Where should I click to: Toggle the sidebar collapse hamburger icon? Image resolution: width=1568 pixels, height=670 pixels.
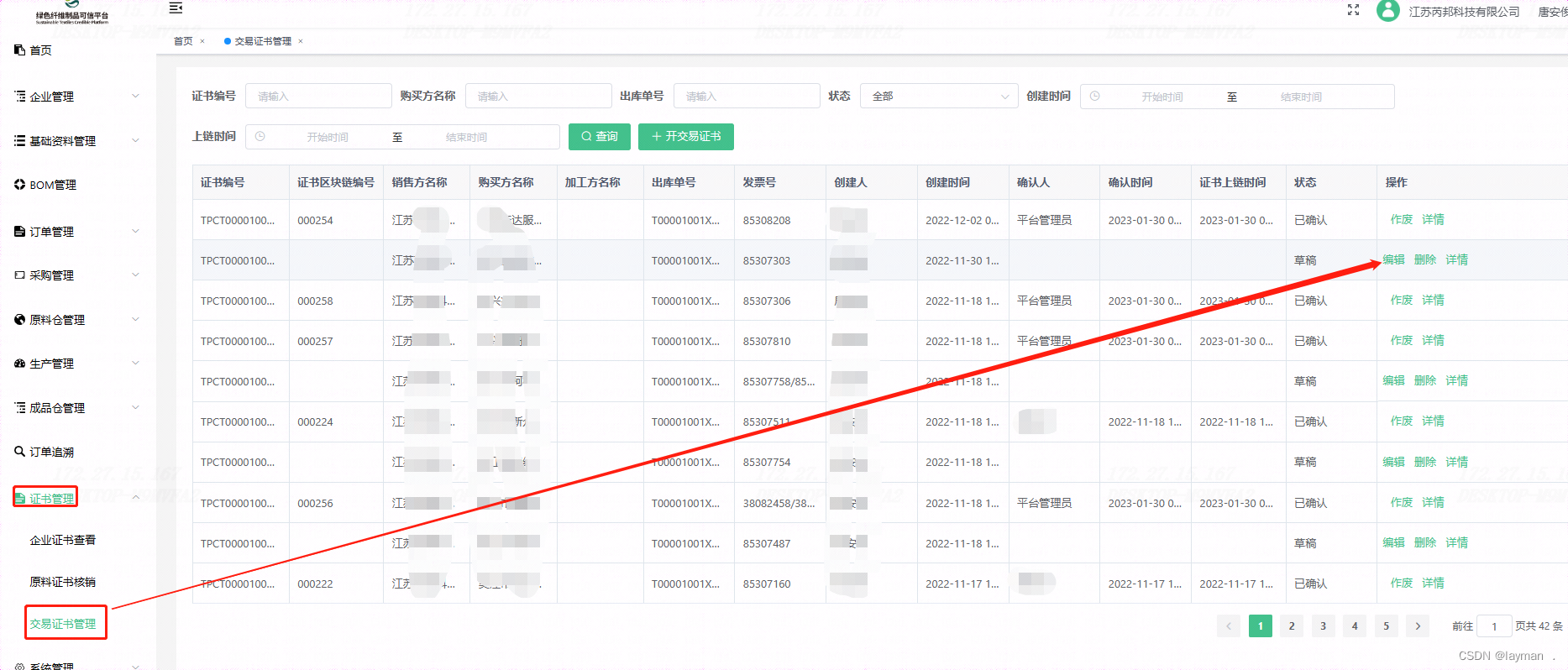(176, 8)
